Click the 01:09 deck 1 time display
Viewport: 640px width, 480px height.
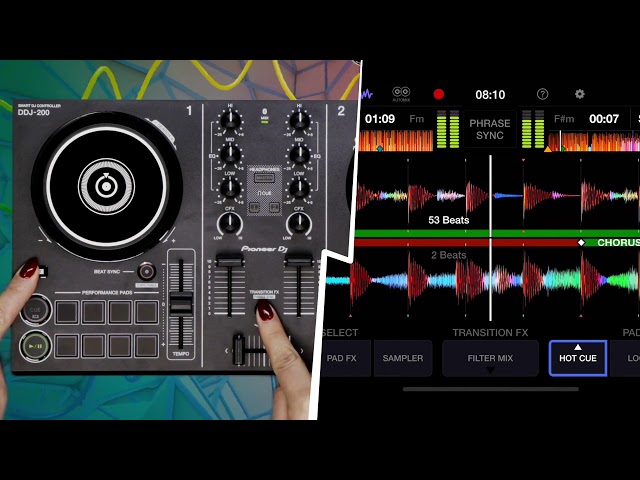380,119
